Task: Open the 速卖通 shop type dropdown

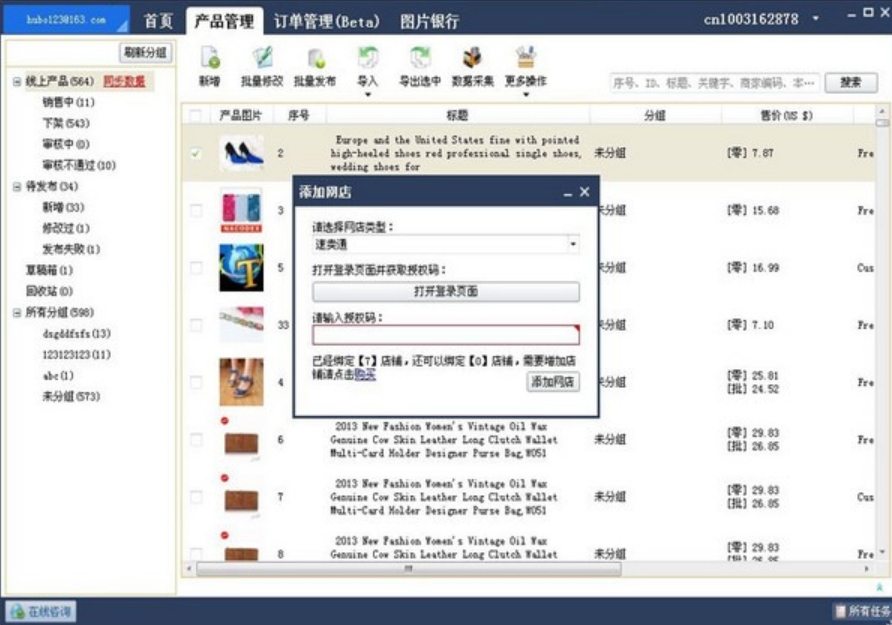Action: (573, 245)
